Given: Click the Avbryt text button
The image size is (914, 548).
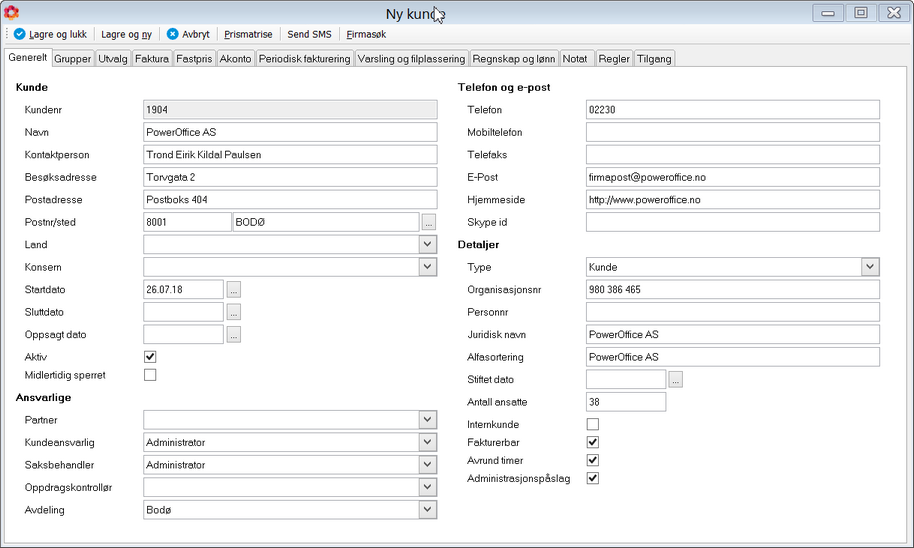Looking at the screenshot, I should (196, 34).
